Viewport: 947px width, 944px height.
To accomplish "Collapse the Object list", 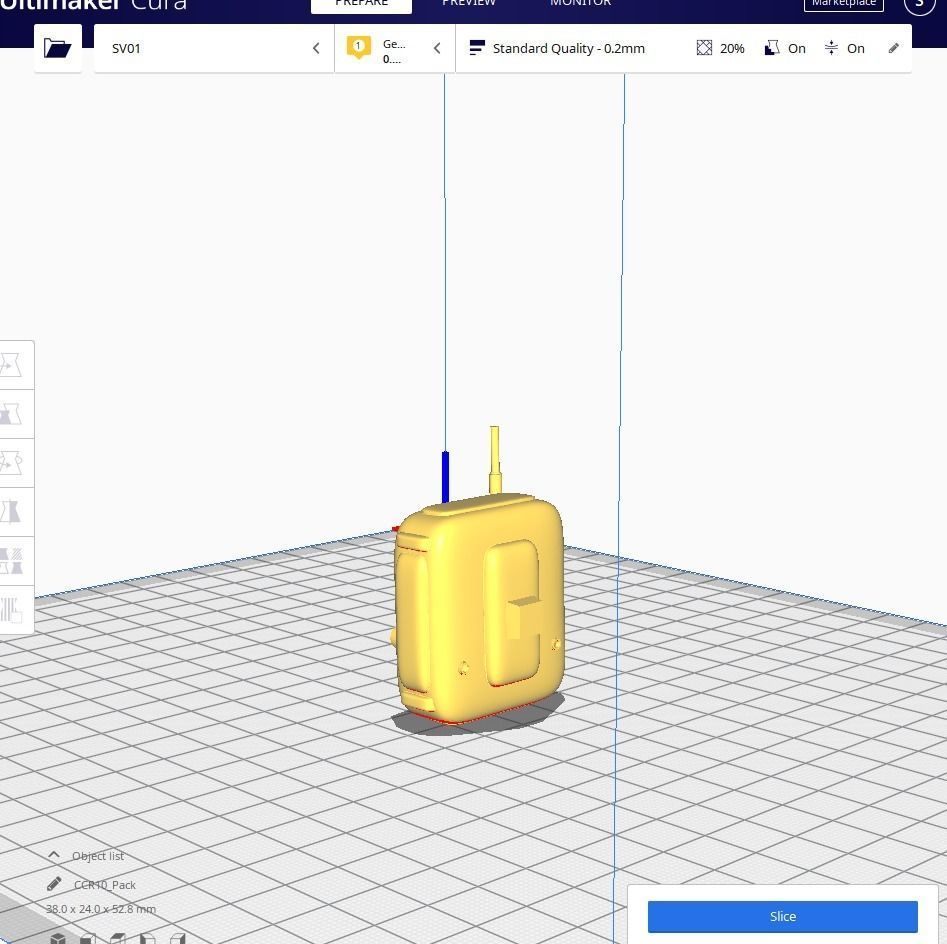I will [53, 855].
